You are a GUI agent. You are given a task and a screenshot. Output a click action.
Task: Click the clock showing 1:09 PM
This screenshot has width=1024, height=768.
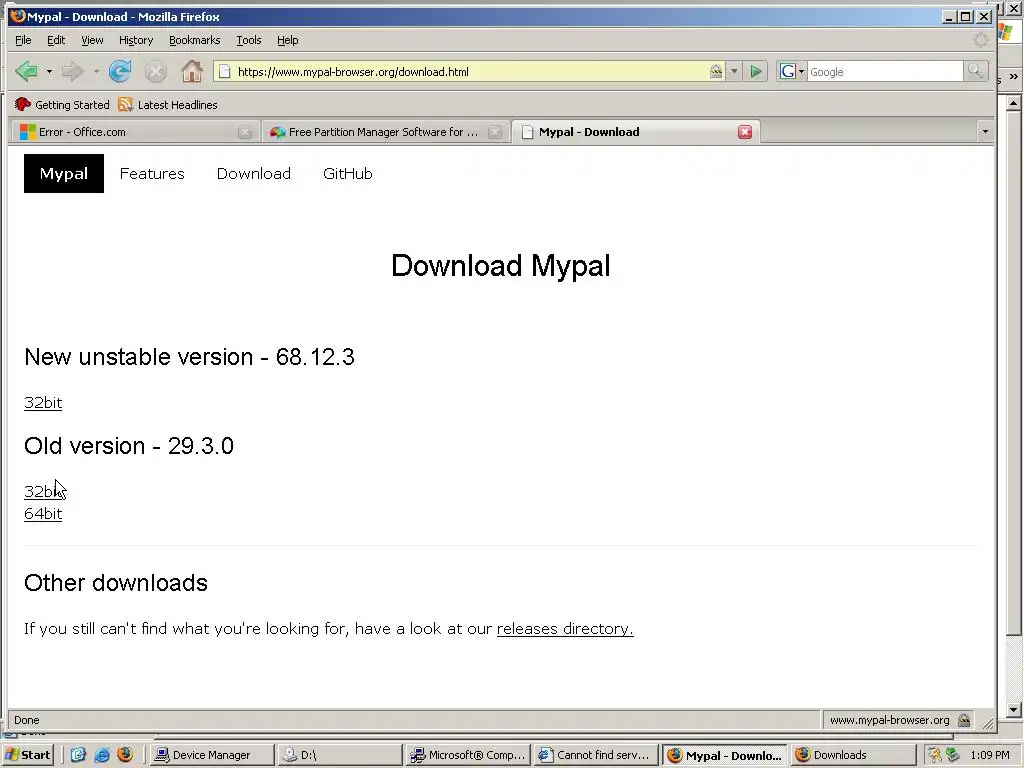[990, 755]
